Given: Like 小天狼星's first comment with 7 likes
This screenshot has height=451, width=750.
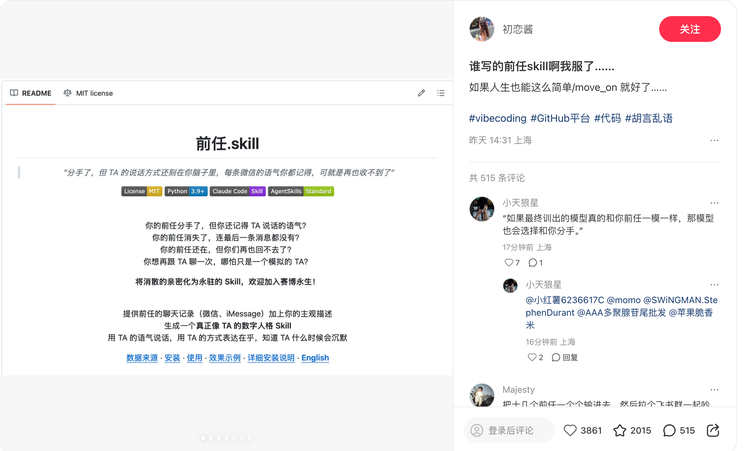Looking at the screenshot, I should (510, 263).
